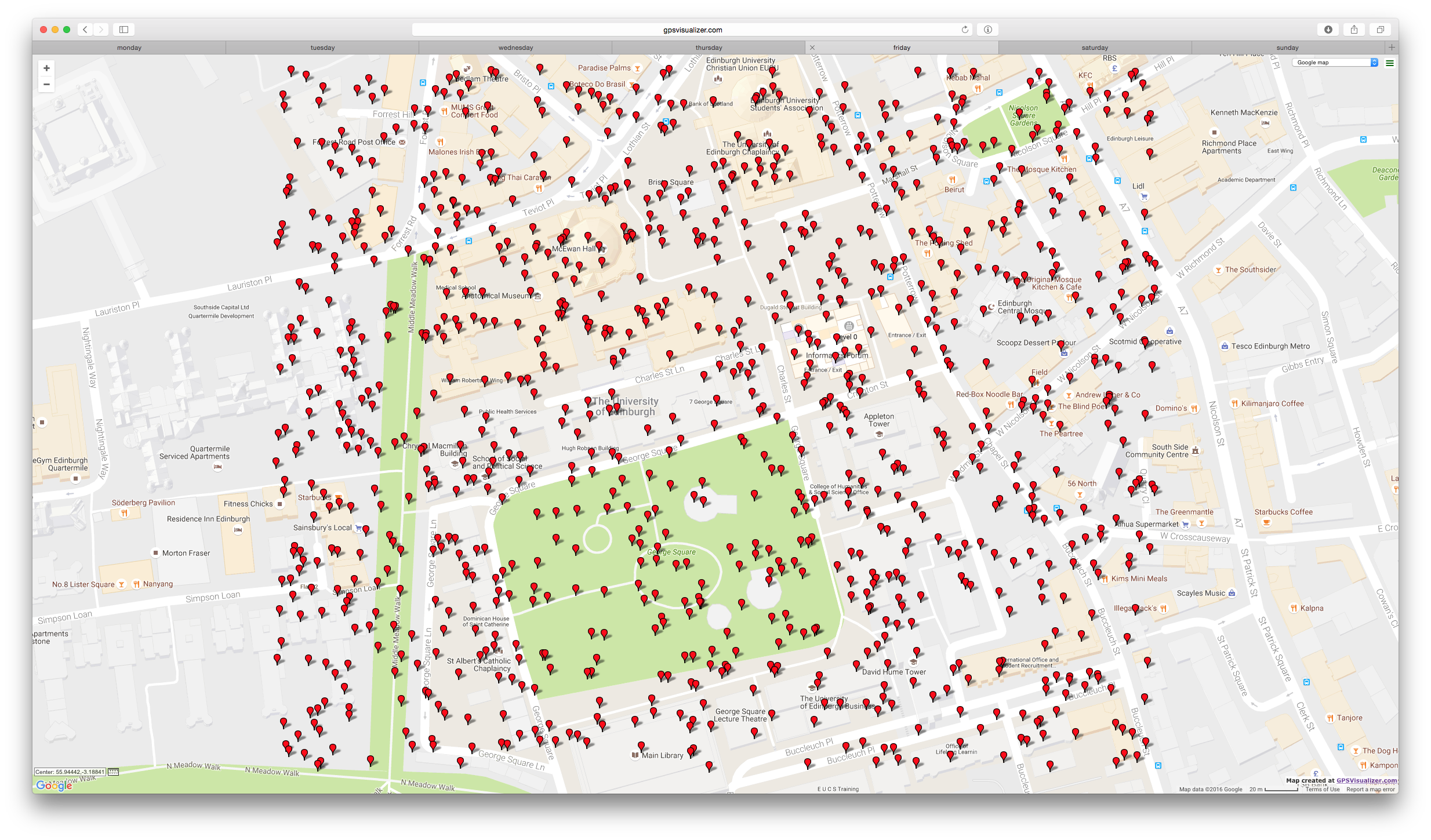Open the Google map type dropdown
Screen dimensions: 1431x840
coord(1335,63)
